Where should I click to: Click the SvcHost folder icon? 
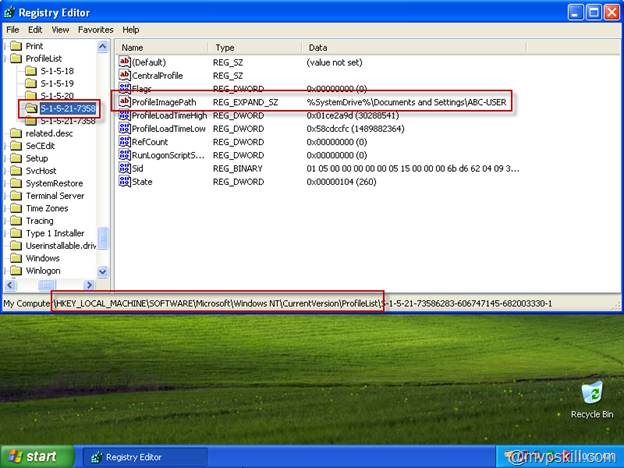[x=16, y=170]
